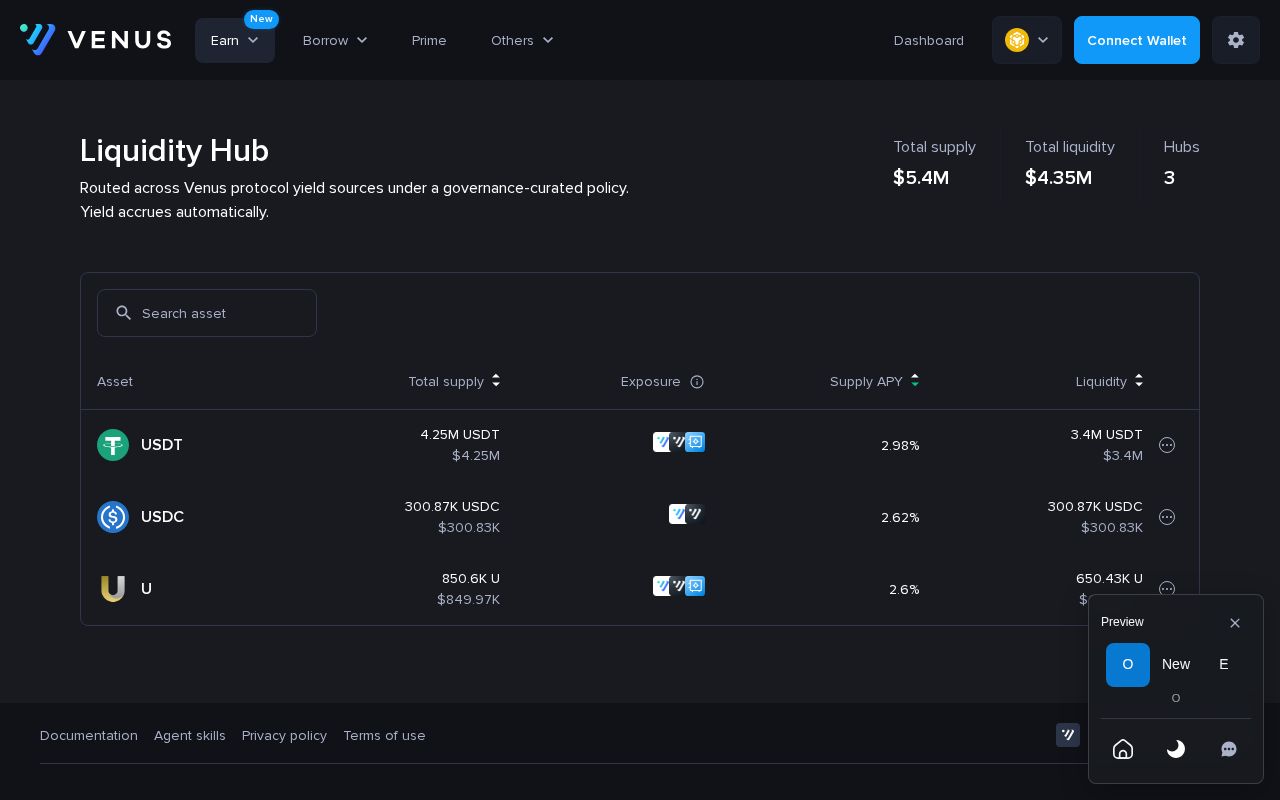Image resolution: width=1280 pixels, height=800 pixels.
Task: Select the E option in Preview
Action: coord(1224,665)
